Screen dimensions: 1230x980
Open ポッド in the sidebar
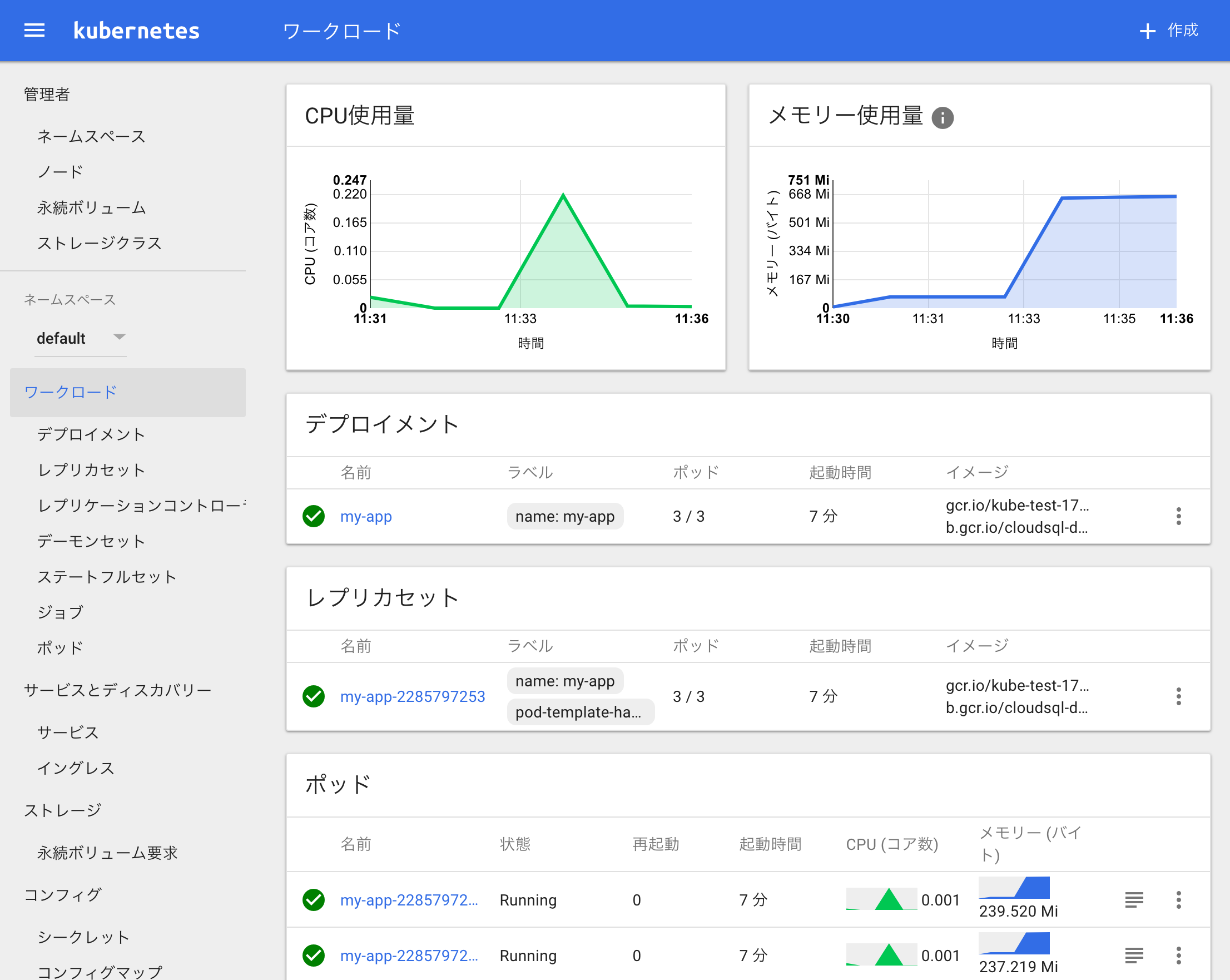point(61,648)
